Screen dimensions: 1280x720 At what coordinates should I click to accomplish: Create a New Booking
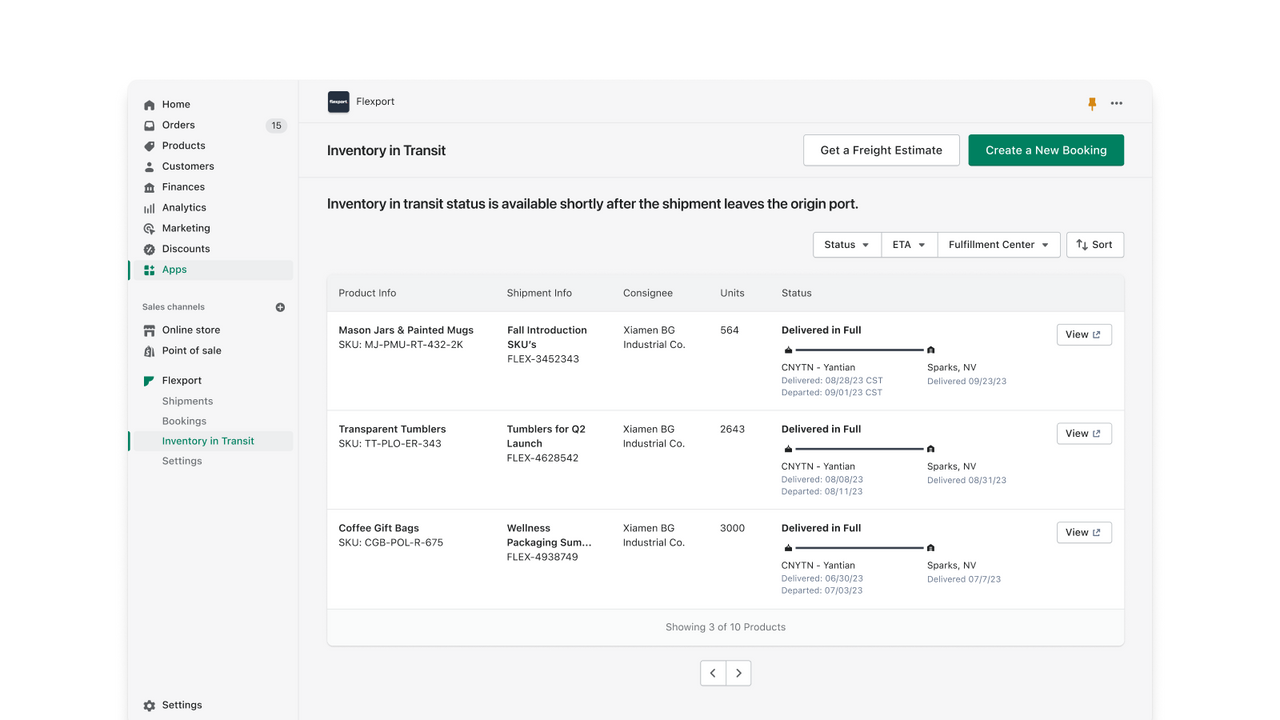1045,150
